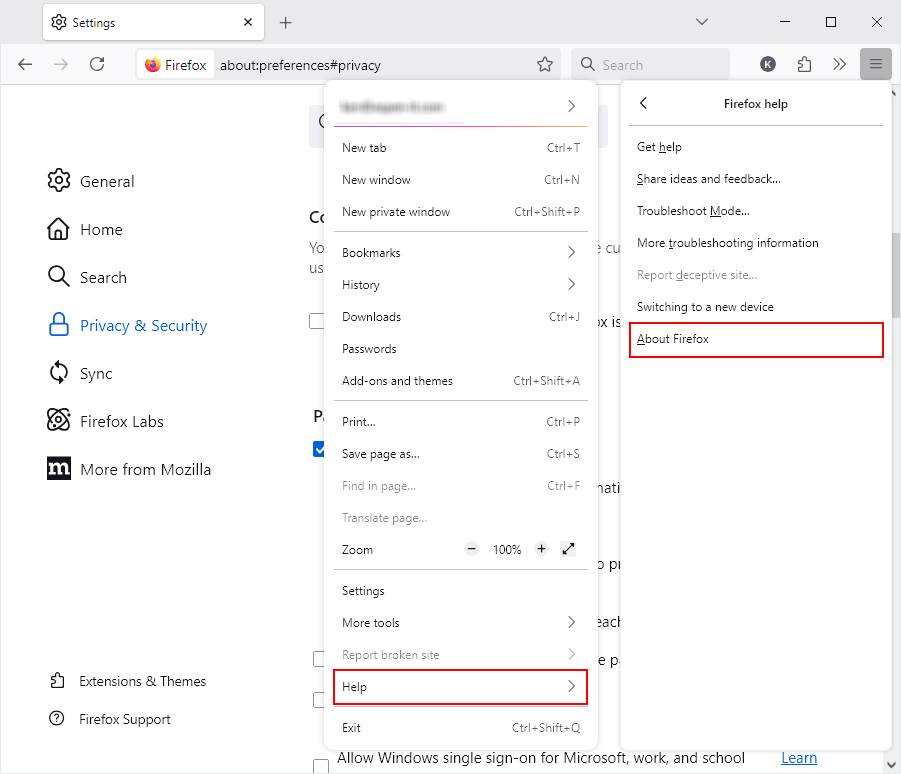Expand the account email menu row

(460, 106)
